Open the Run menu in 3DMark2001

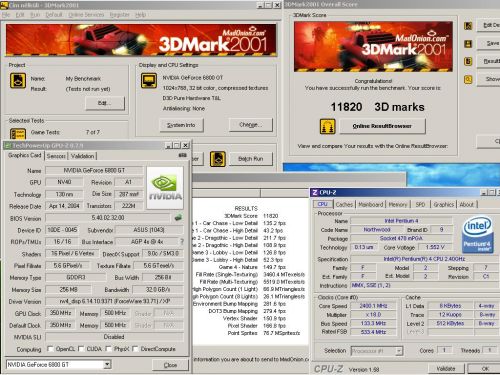click(x=35, y=15)
